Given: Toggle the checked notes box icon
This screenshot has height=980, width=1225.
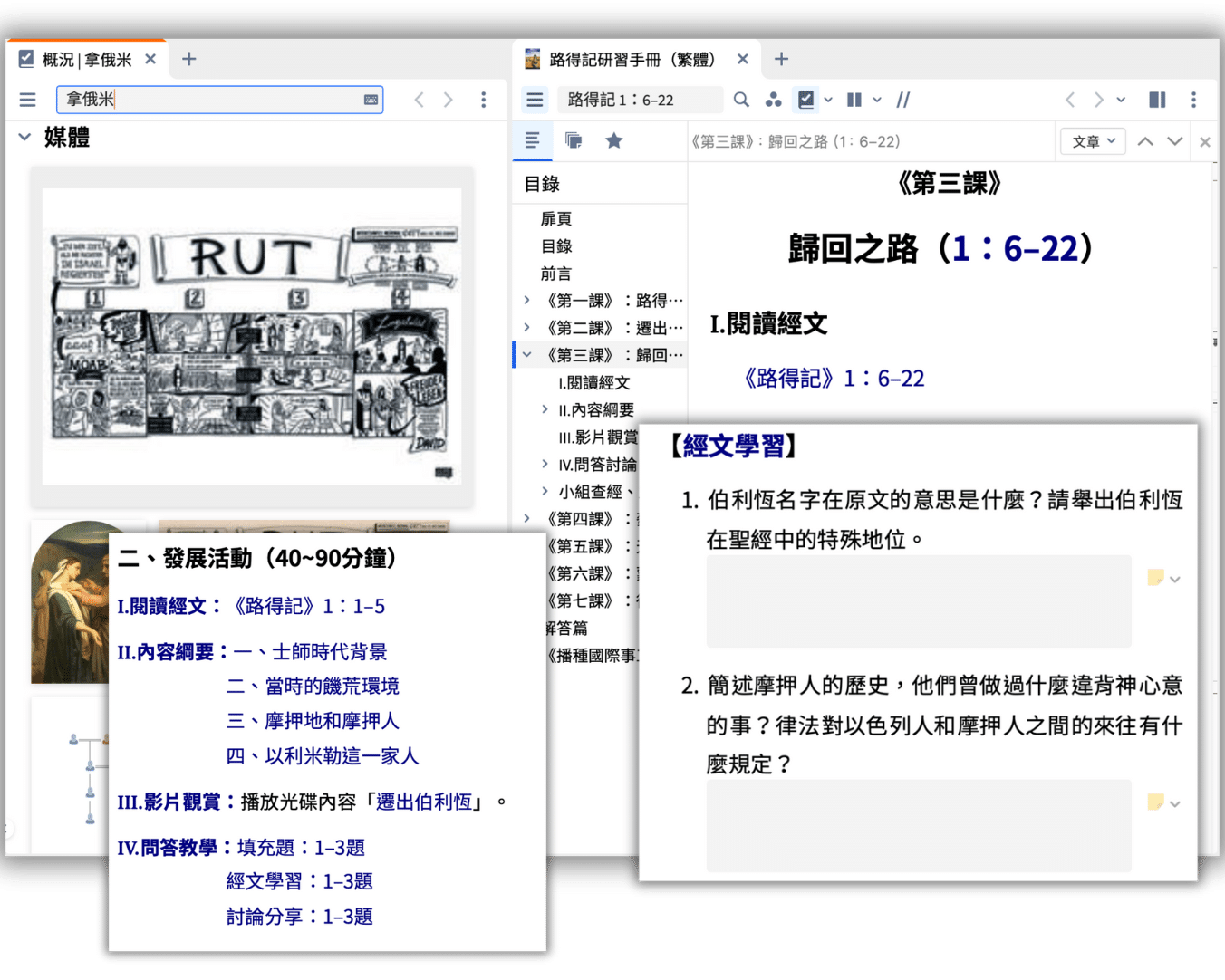Looking at the screenshot, I should [805, 100].
